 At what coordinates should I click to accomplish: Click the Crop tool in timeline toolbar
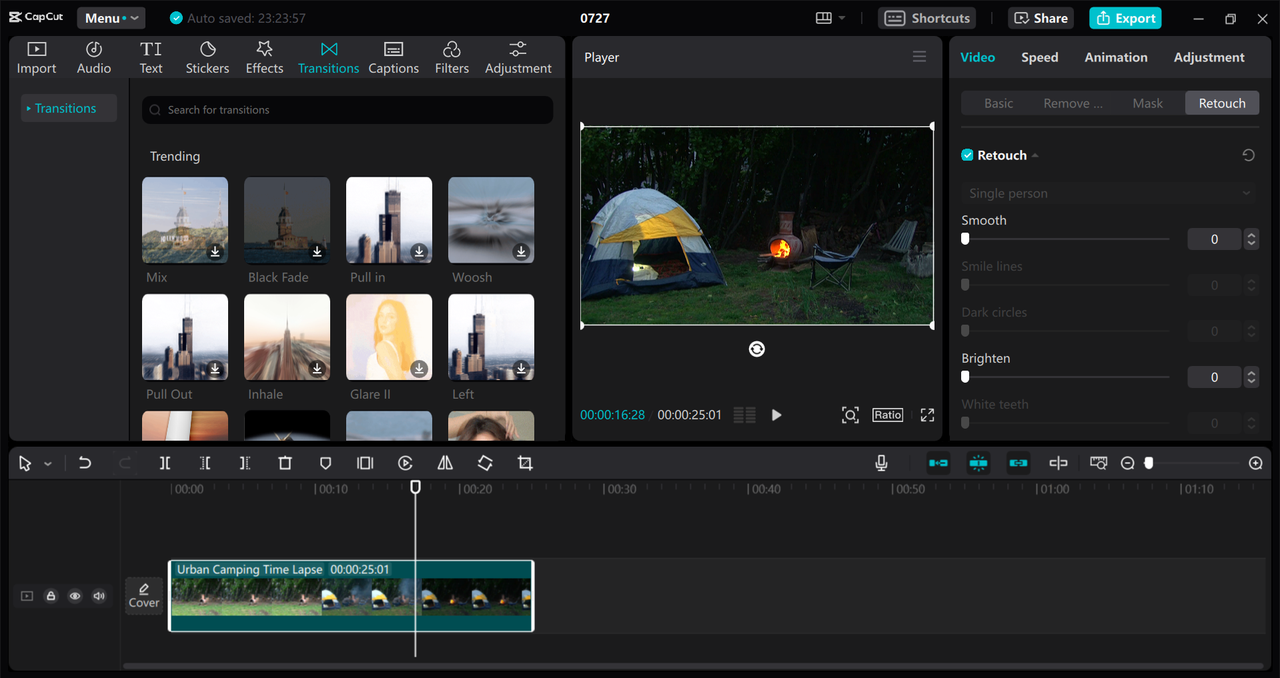click(525, 463)
